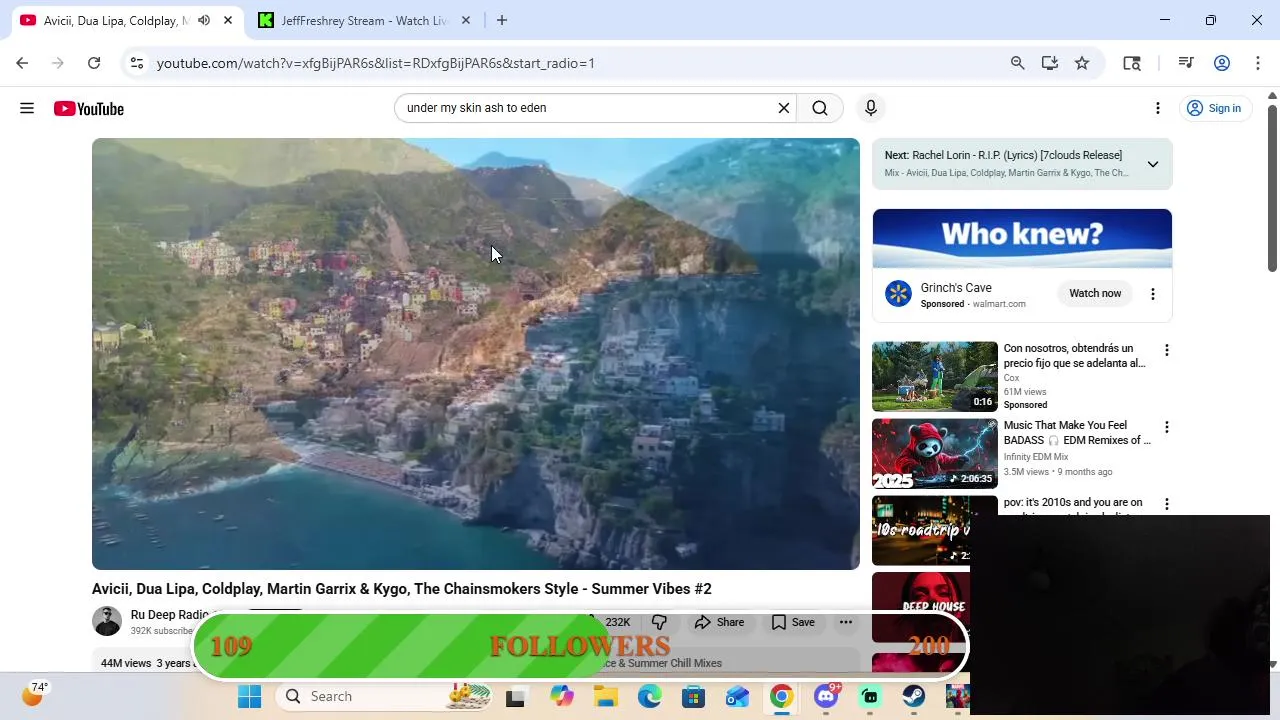Open File Explorer from taskbar

(606, 696)
